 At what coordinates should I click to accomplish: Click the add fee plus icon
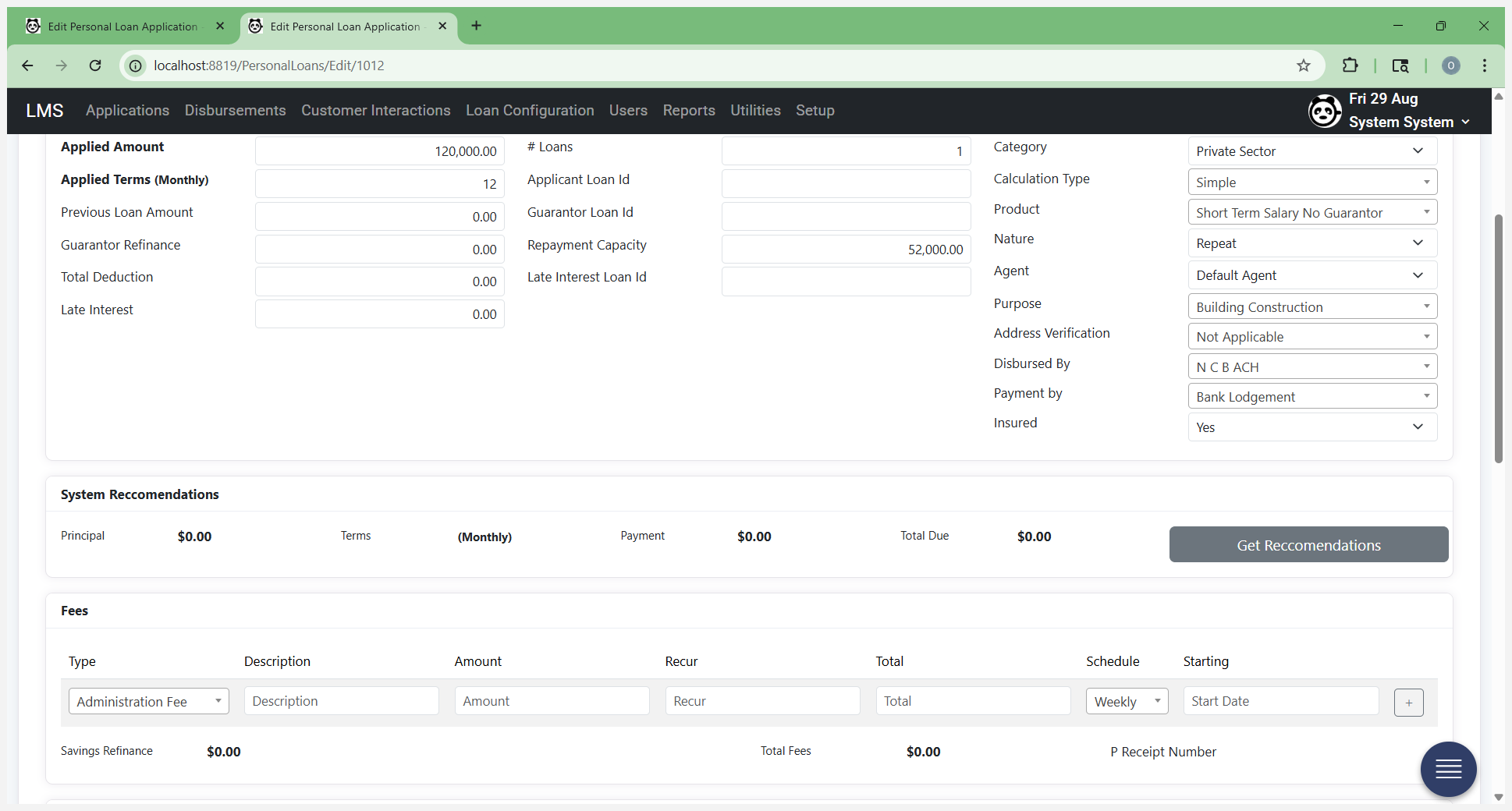[x=1408, y=702]
